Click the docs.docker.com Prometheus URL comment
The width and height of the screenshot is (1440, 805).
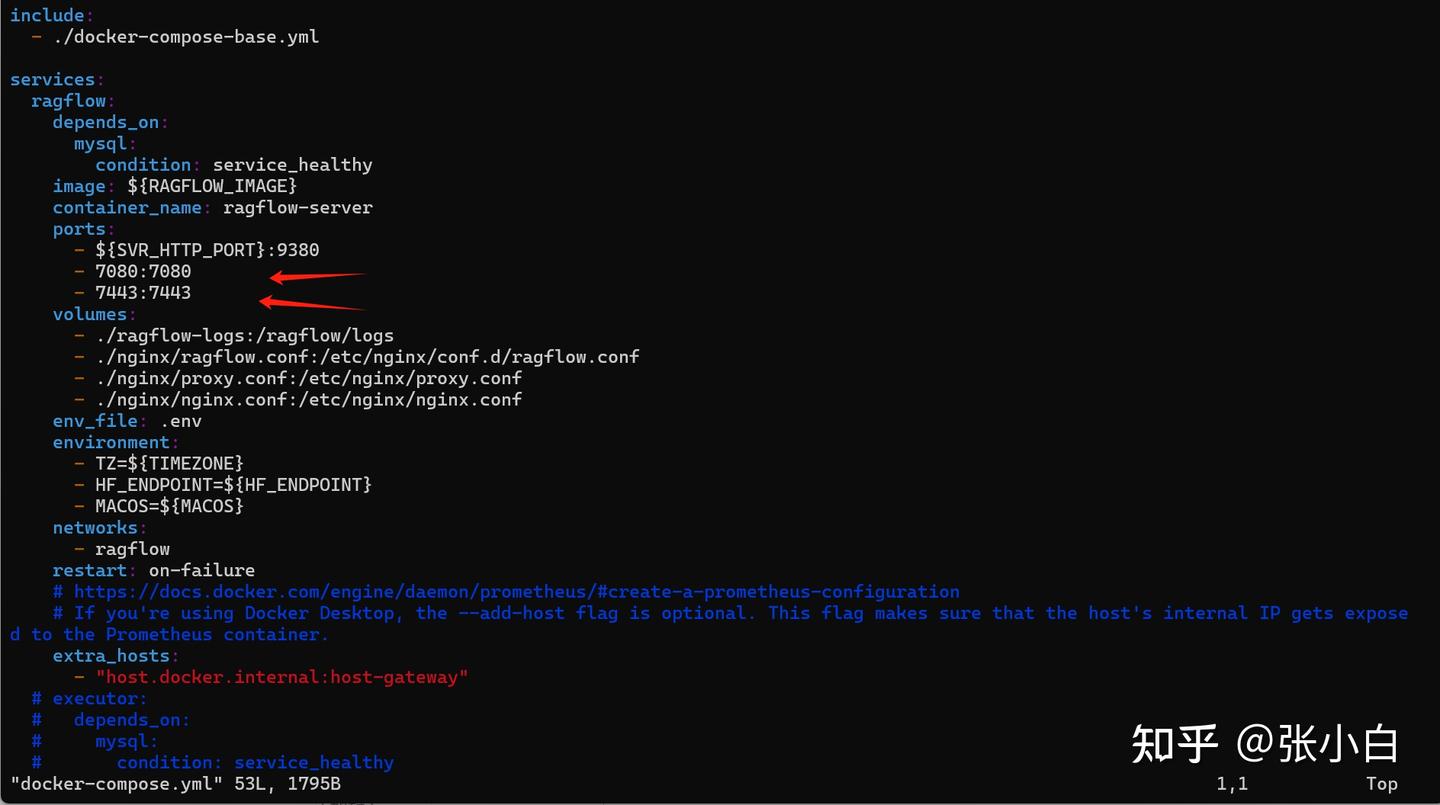516,592
